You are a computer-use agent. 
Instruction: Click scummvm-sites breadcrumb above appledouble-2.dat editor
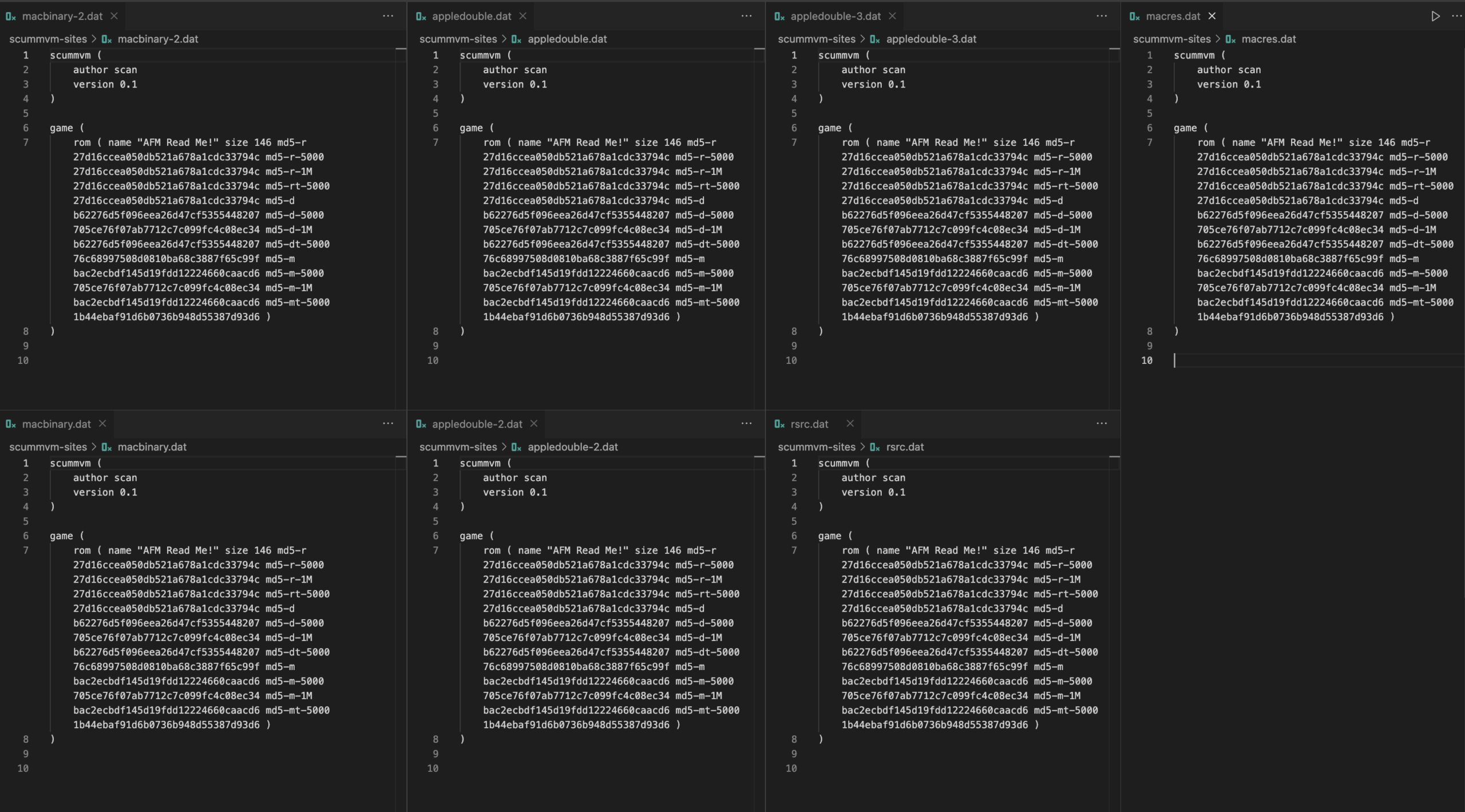tap(458, 447)
